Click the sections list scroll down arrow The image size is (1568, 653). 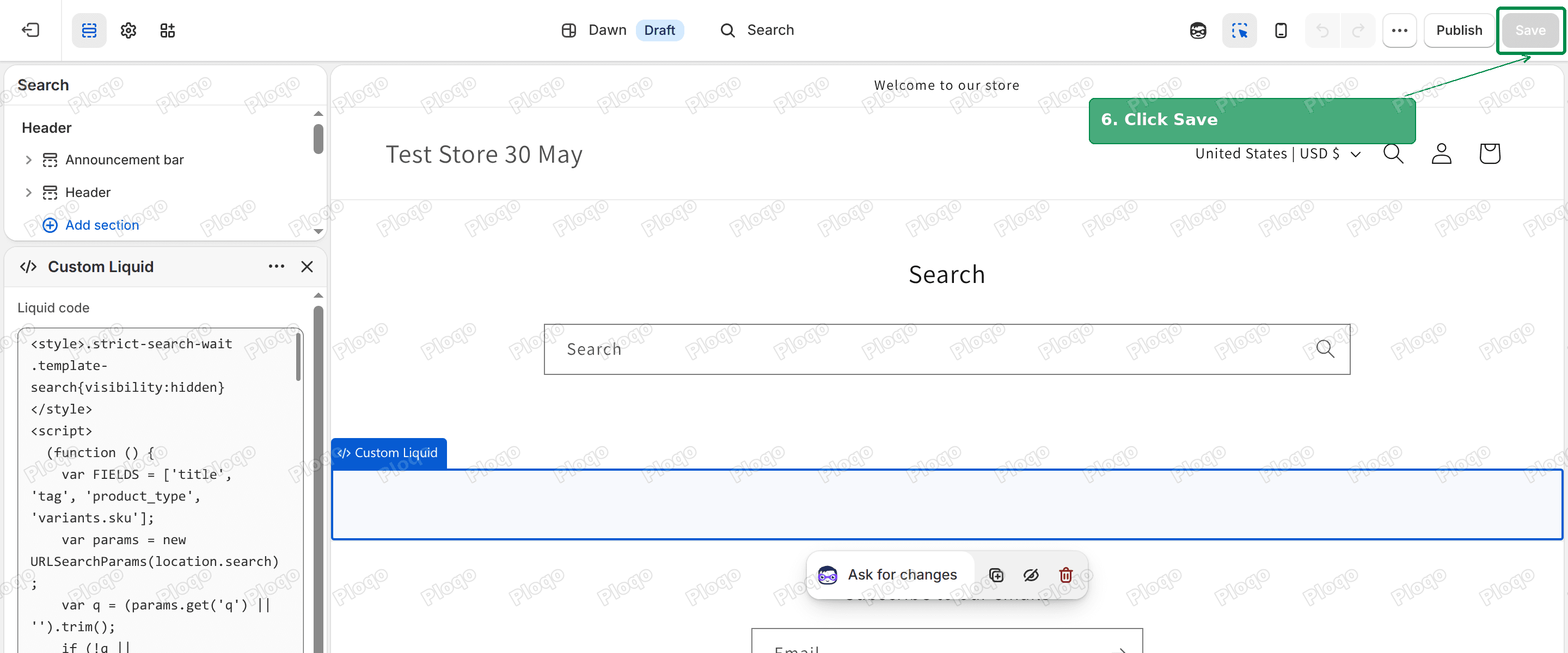[x=318, y=231]
